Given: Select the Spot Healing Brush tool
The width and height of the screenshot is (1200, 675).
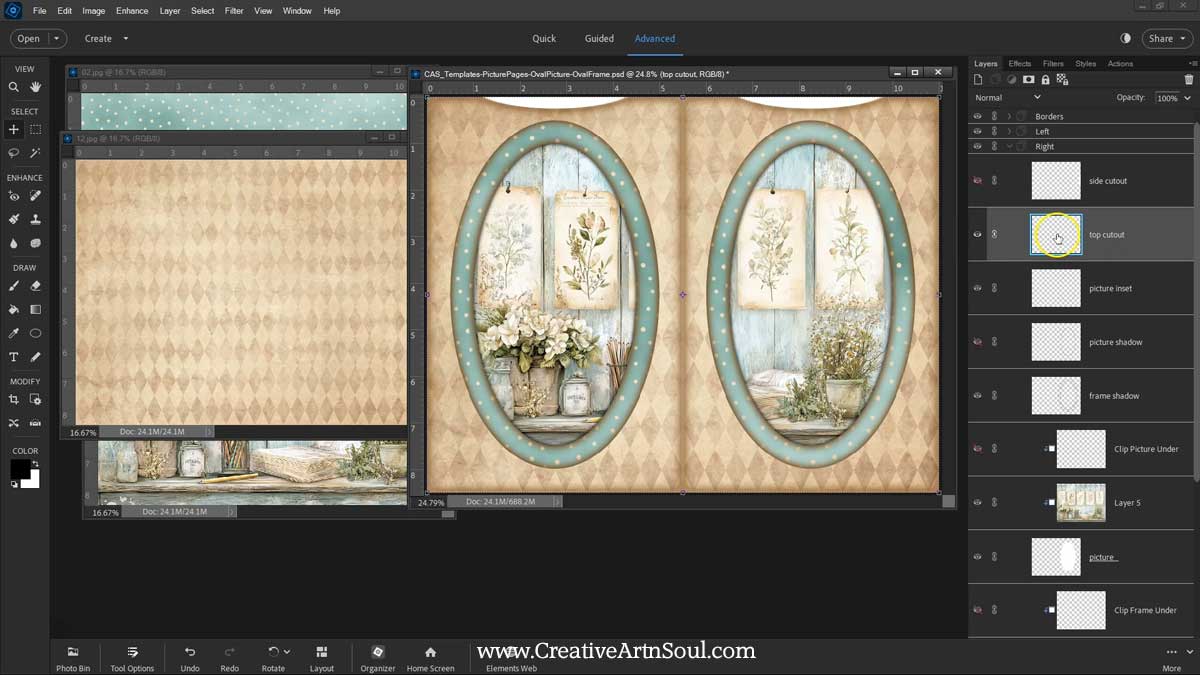Looking at the screenshot, I should tap(36, 196).
